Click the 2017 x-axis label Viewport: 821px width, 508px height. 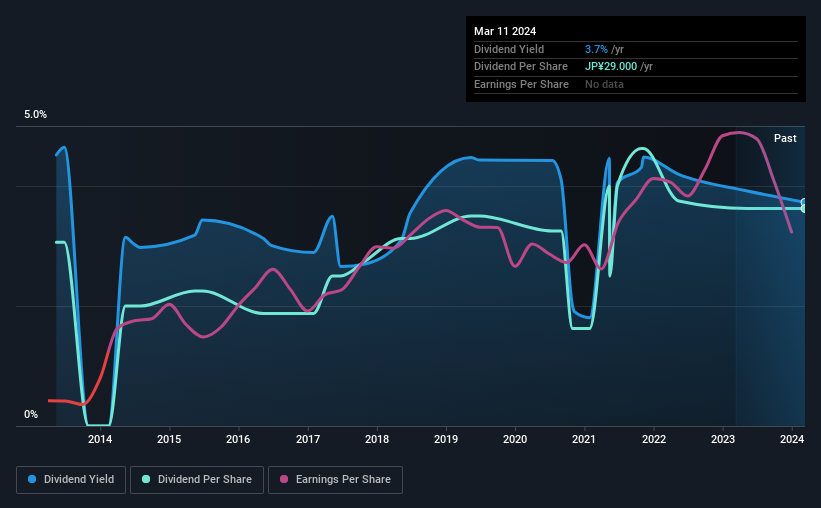308,439
